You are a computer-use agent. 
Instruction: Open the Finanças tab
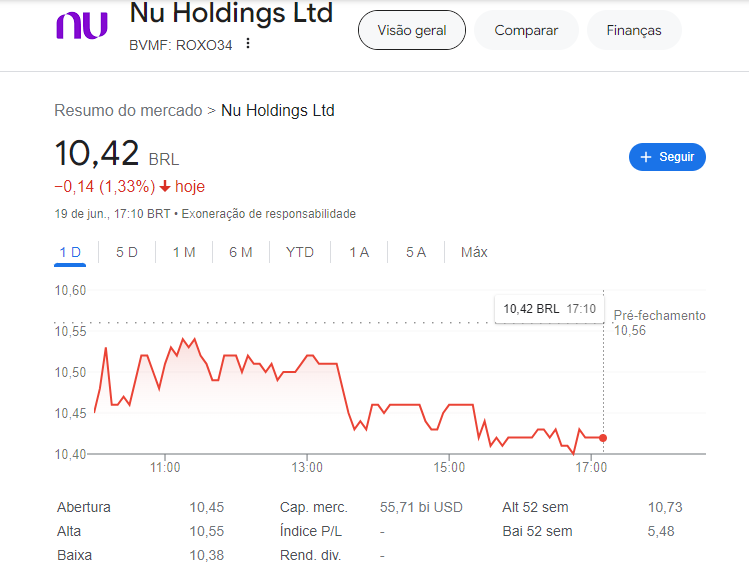coord(634,30)
